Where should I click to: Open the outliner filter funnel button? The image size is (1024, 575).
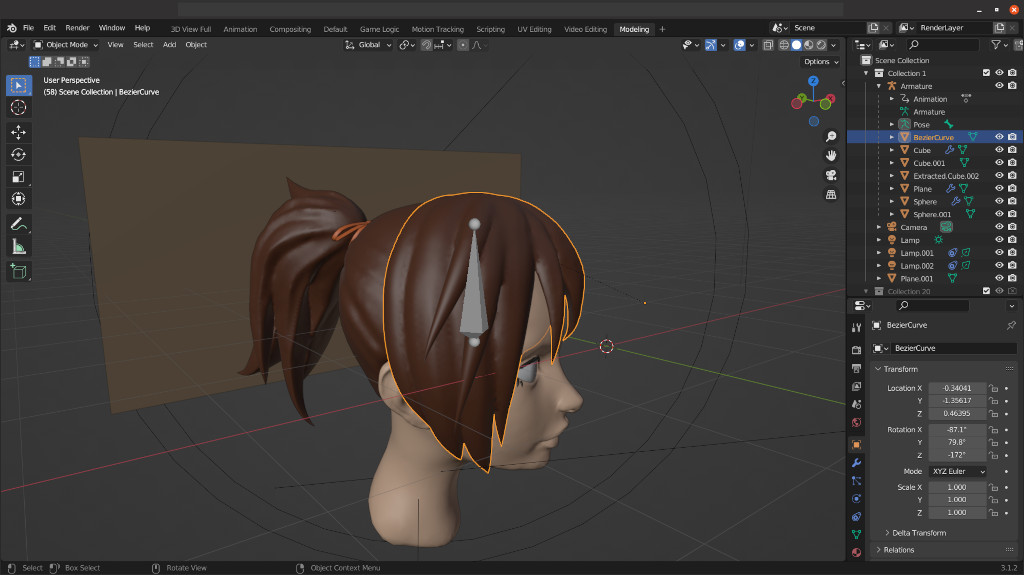[x=997, y=45]
